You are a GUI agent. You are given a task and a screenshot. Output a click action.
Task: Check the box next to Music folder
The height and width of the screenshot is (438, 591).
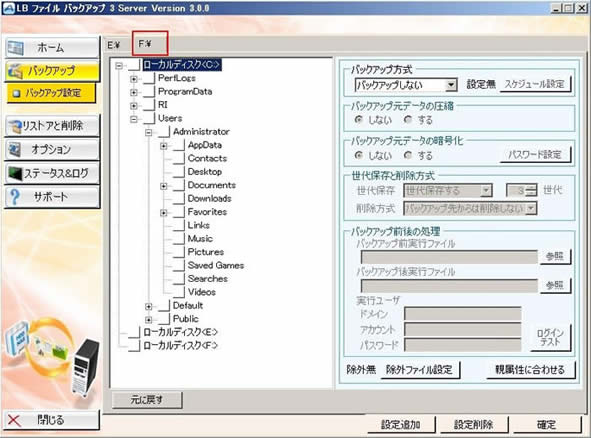pyautogui.click(x=179, y=239)
